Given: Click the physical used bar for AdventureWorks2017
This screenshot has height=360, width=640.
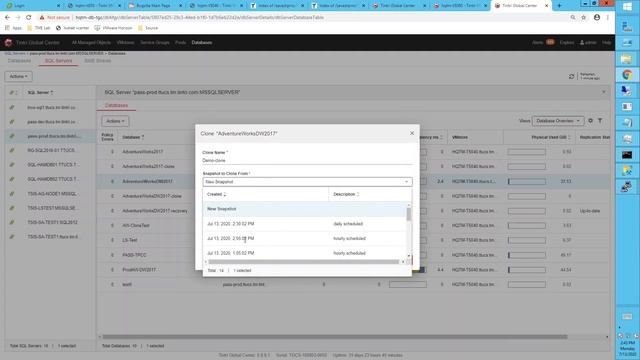Looking at the screenshot, I should (x=527, y=152).
